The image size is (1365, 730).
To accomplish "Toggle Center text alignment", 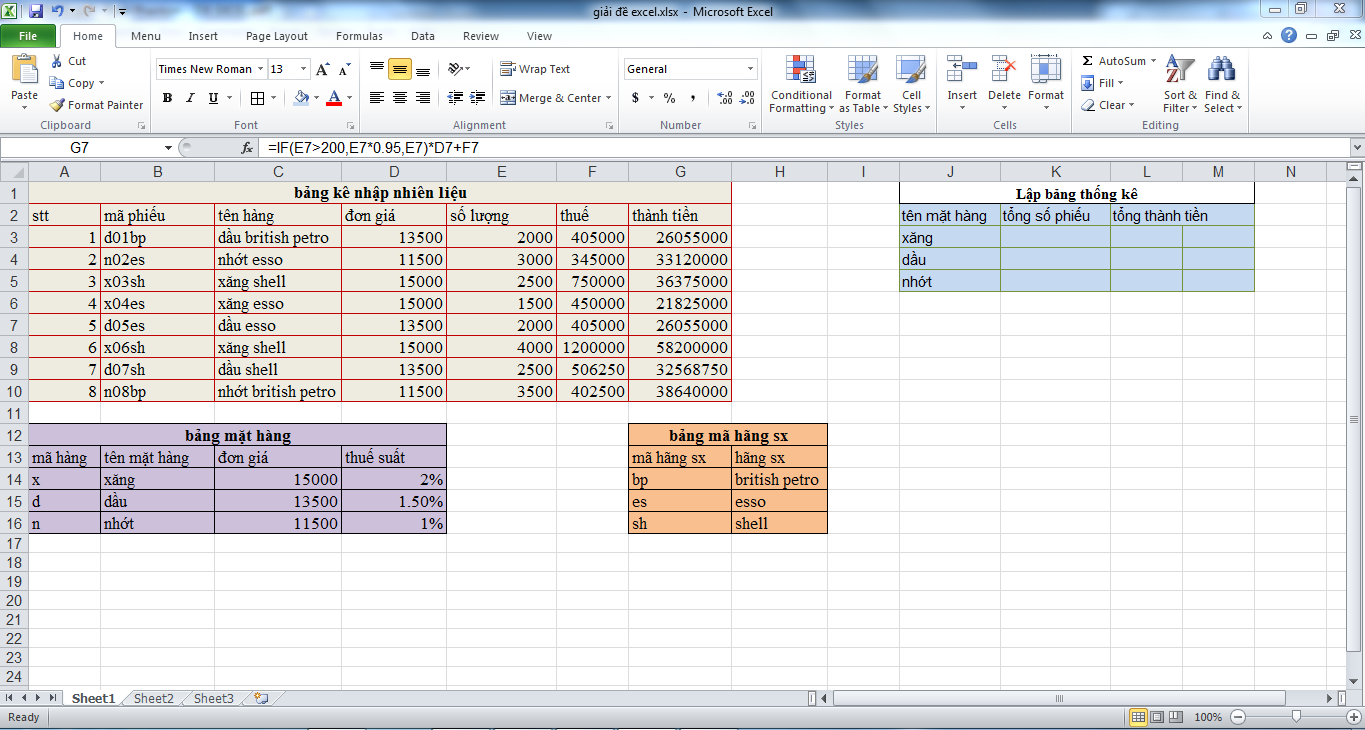I will [x=400, y=98].
